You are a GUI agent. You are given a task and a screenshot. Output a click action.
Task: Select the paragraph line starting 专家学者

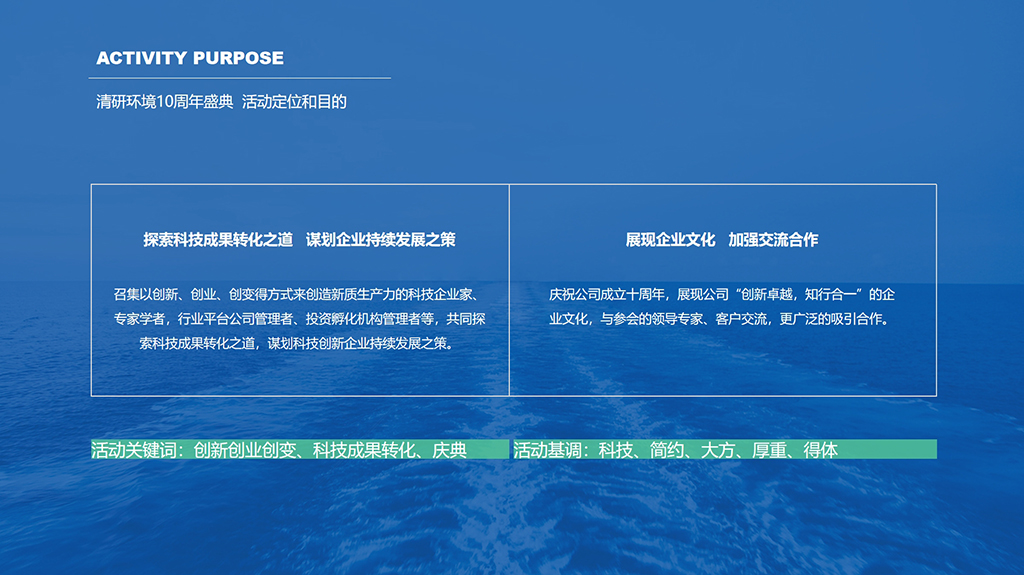click(300, 320)
